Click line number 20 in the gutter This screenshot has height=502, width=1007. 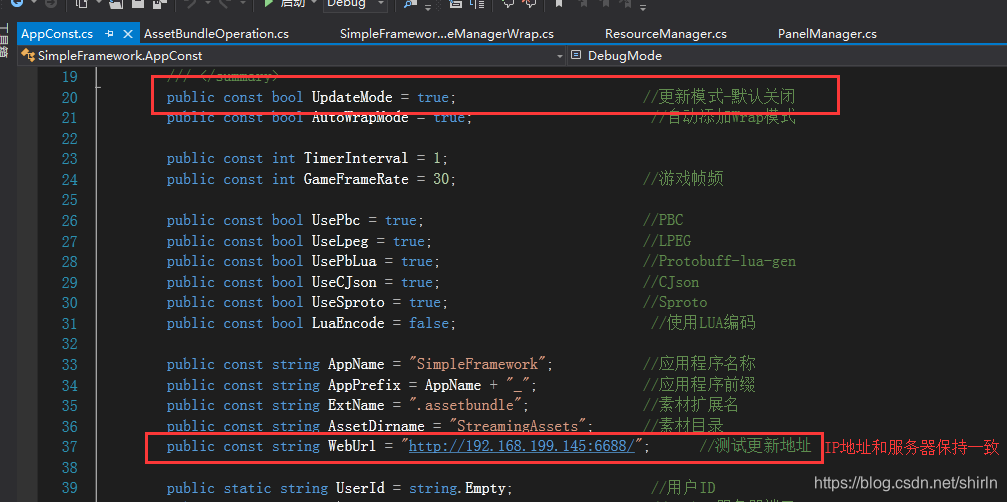(x=69, y=98)
